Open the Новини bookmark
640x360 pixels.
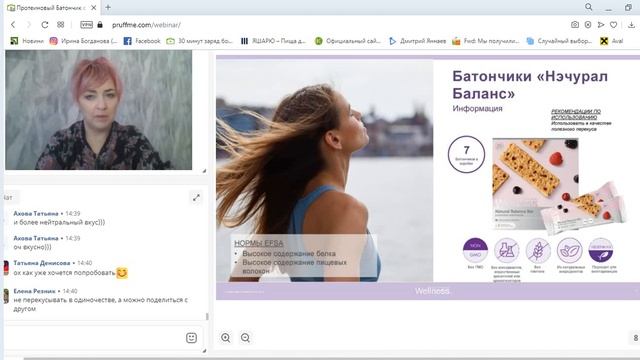coord(27,41)
